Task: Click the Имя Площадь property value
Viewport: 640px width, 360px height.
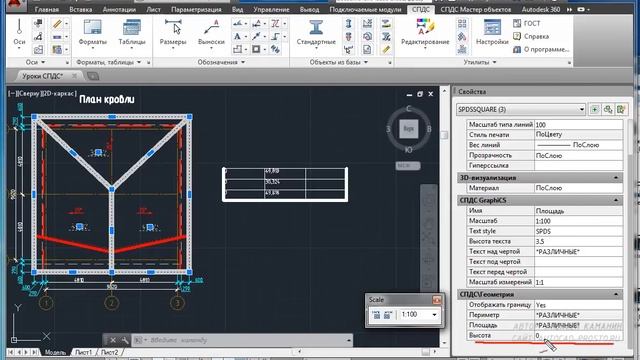Action: [x=578, y=211]
